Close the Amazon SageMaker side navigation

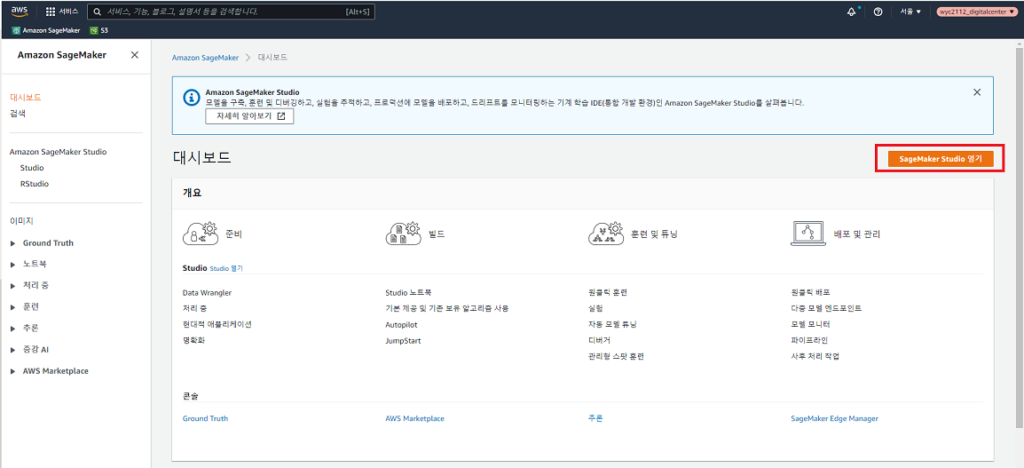tap(135, 55)
